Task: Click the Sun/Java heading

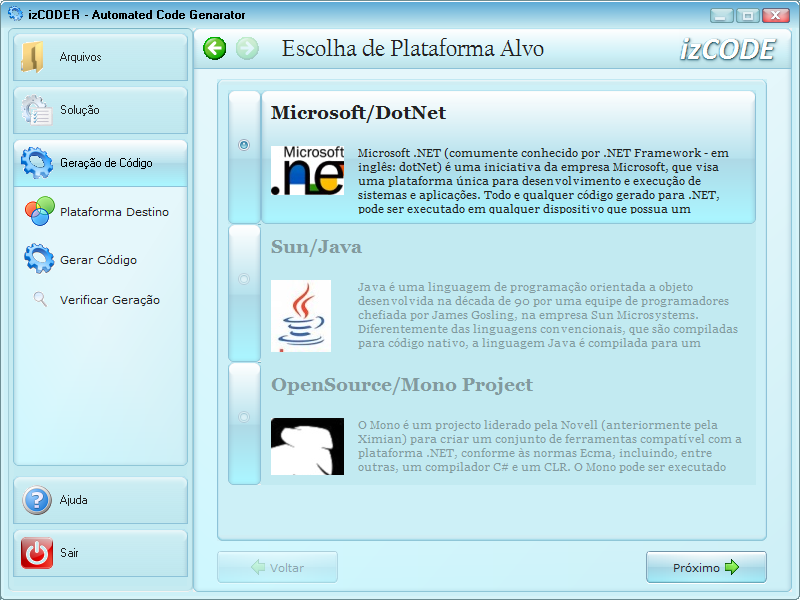Action: click(x=316, y=247)
